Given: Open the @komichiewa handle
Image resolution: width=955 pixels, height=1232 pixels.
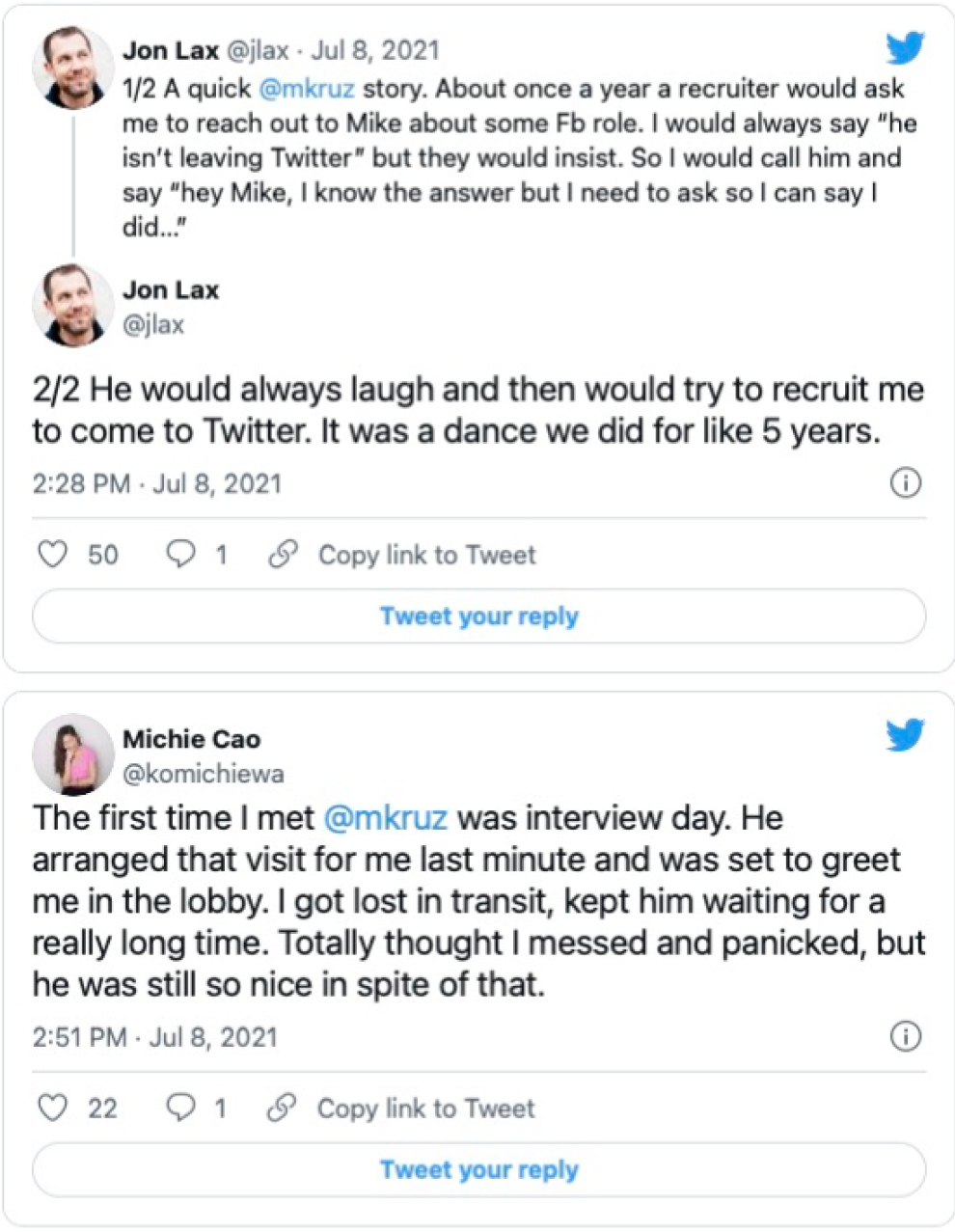Looking at the screenshot, I should tap(203, 773).
